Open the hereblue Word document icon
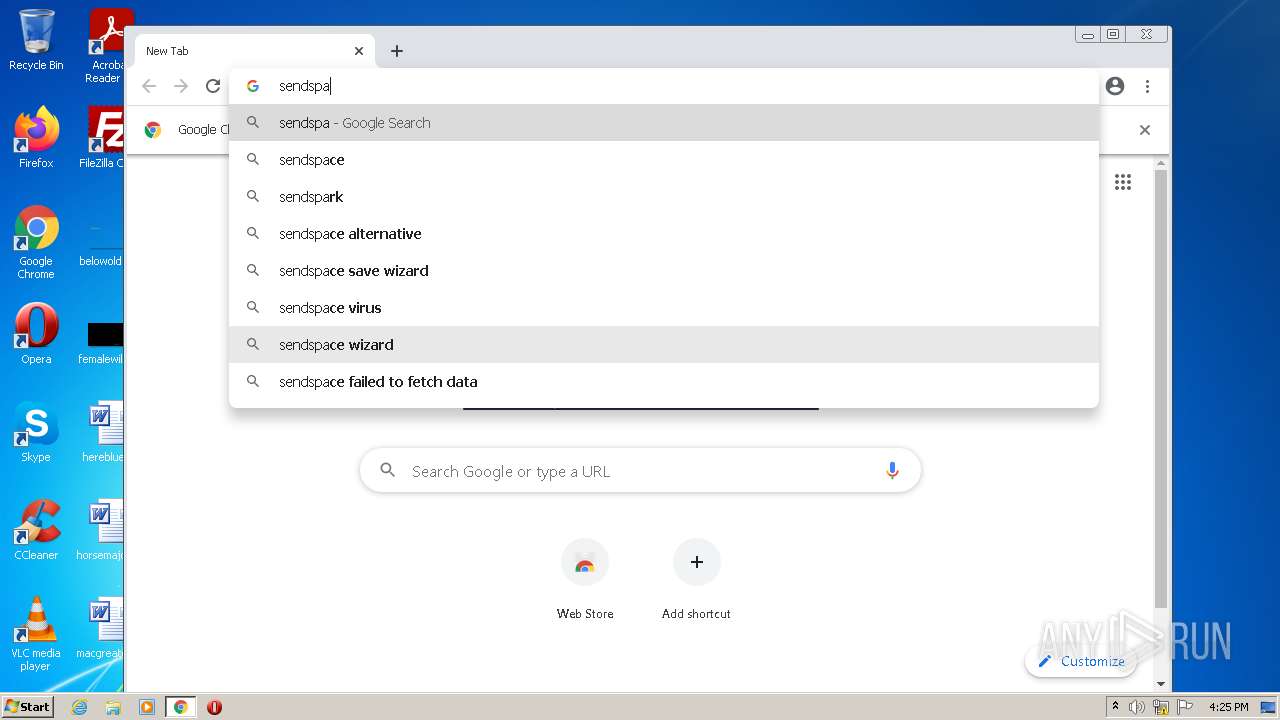The image size is (1280, 720). point(103,432)
